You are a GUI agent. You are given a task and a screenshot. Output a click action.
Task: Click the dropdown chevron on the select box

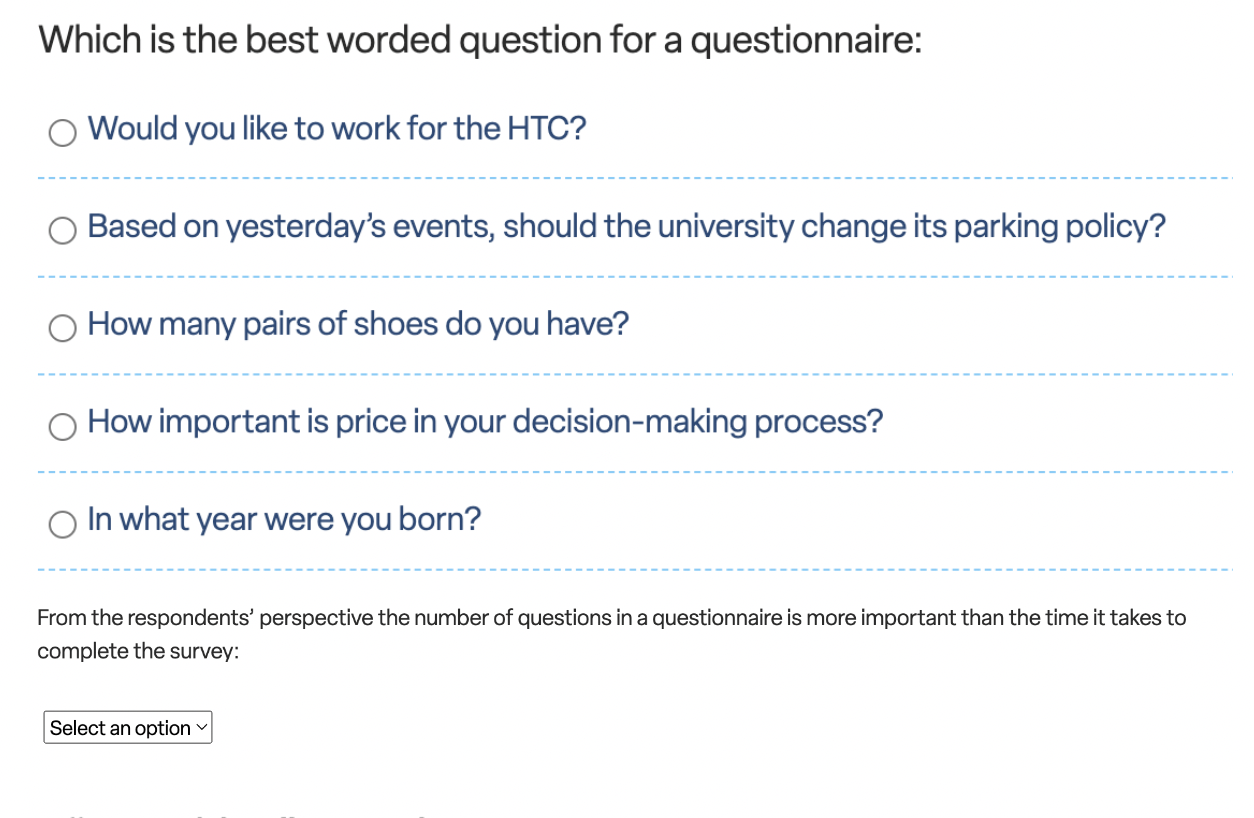click(200, 727)
